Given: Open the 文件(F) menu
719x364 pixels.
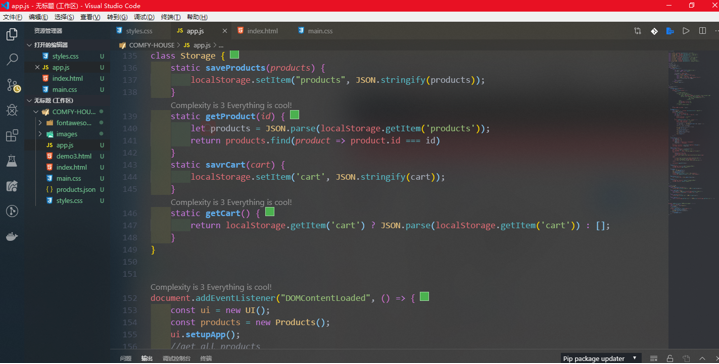Looking at the screenshot, I should tap(12, 17).
